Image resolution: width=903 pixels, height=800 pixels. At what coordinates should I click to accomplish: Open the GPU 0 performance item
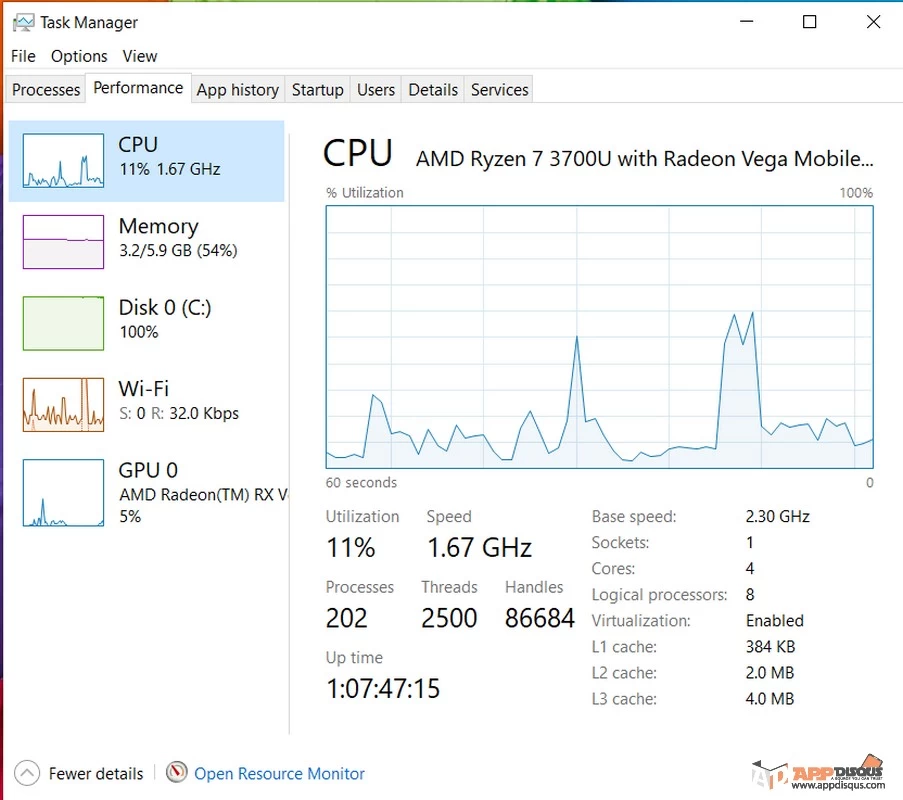147,492
